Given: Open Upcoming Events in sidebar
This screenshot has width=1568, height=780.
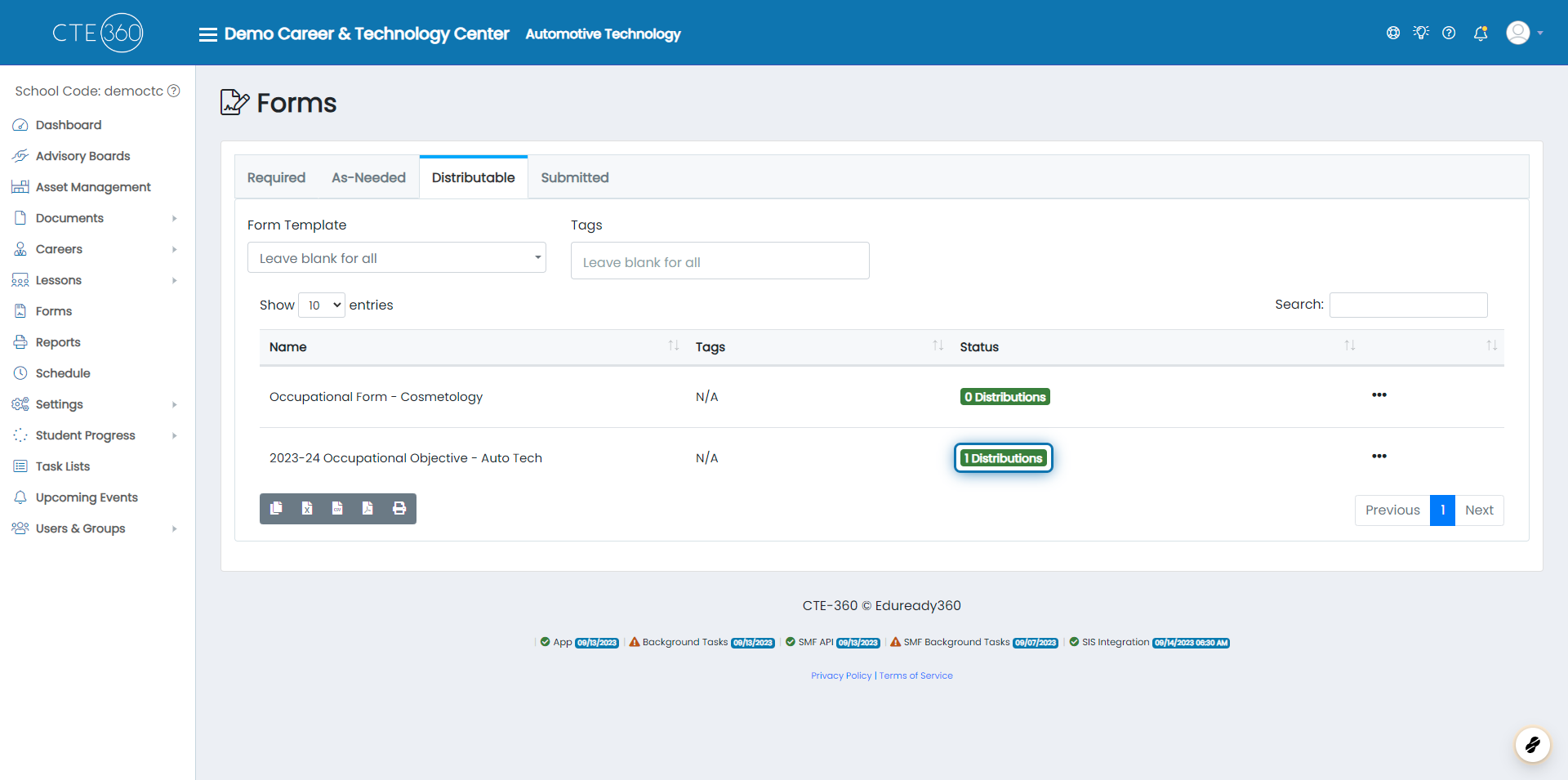Looking at the screenshot, I should click(87, 497).
